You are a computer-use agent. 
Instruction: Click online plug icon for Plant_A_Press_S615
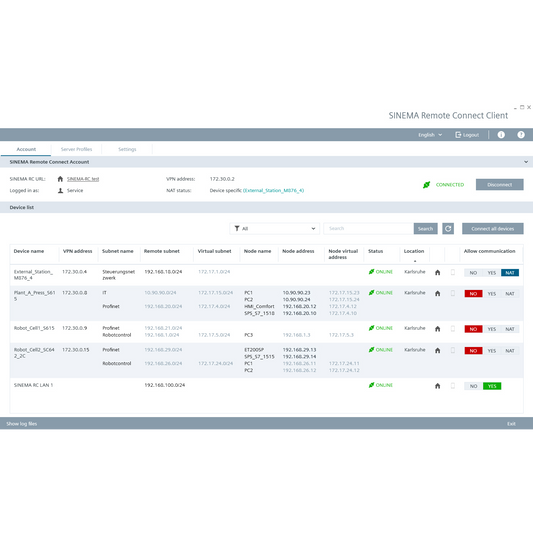(371, 293)
